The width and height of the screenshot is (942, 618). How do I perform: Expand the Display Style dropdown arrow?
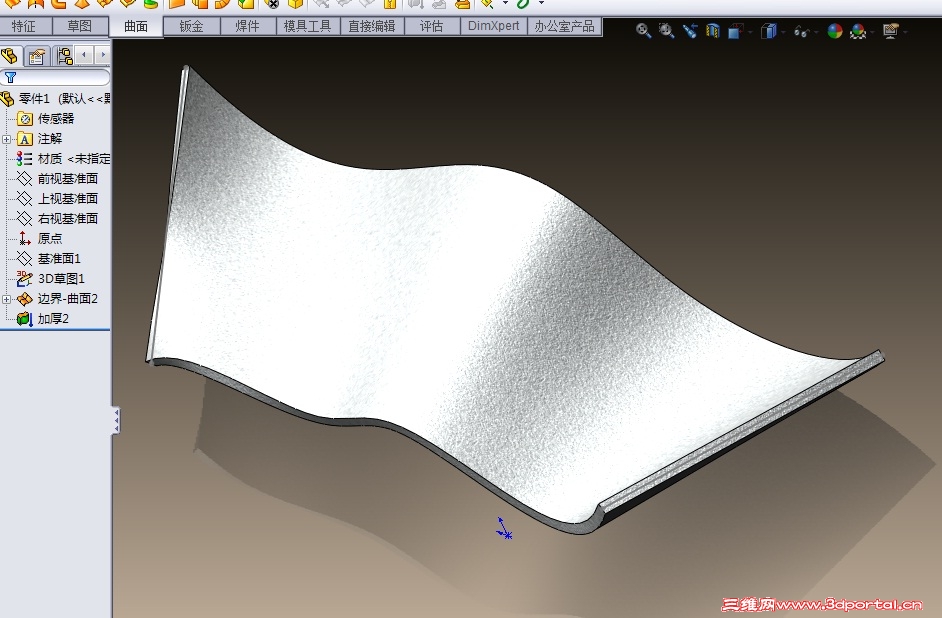783,32
